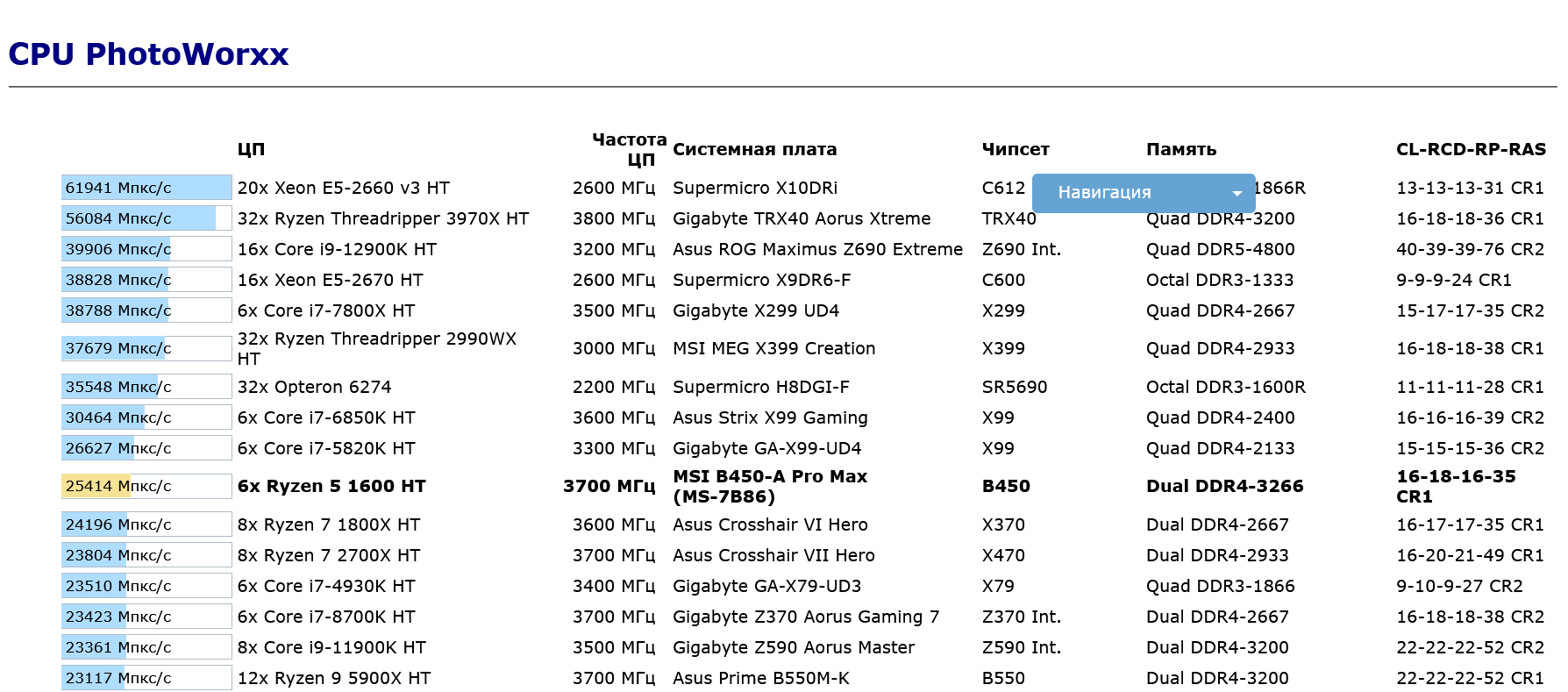Click Supermicro H8DGI-F motherboard cell

coord(760,387)
